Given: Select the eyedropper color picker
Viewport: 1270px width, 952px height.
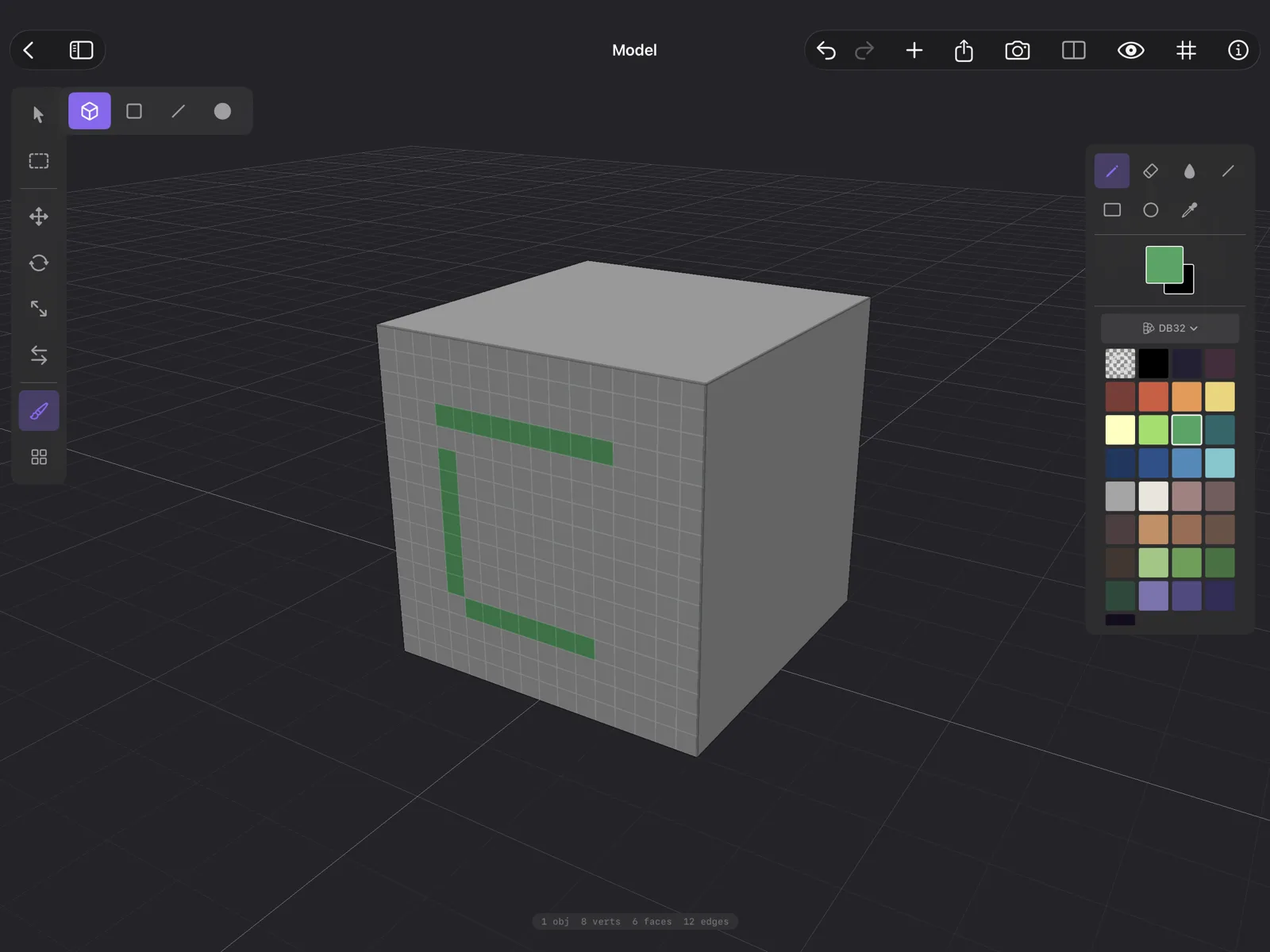Looking at the screenshot, I should 1189,210.
